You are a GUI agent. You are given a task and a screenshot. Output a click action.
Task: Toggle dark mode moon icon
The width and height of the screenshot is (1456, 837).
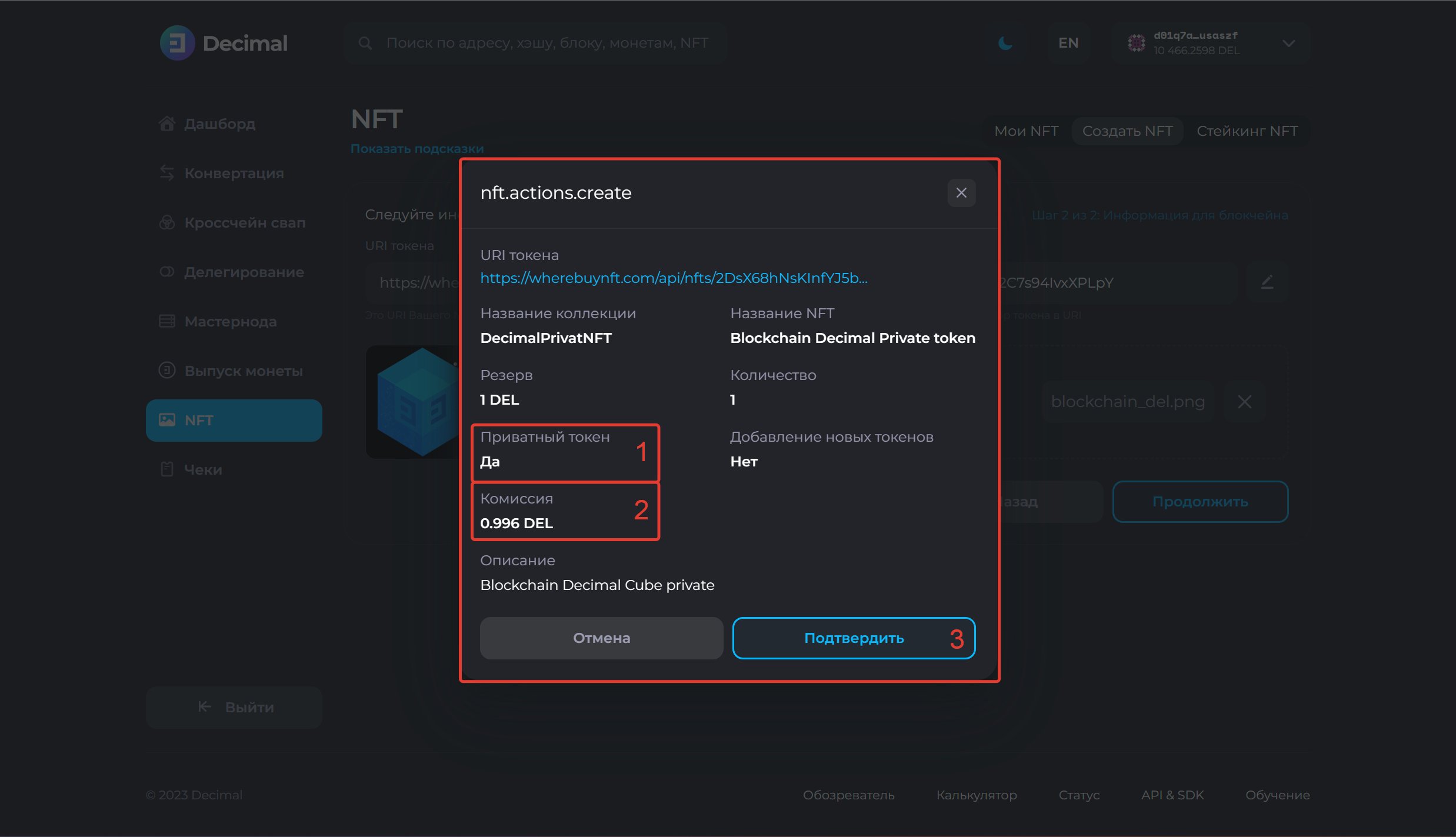pyautogui.click(x=1005, y=43)
